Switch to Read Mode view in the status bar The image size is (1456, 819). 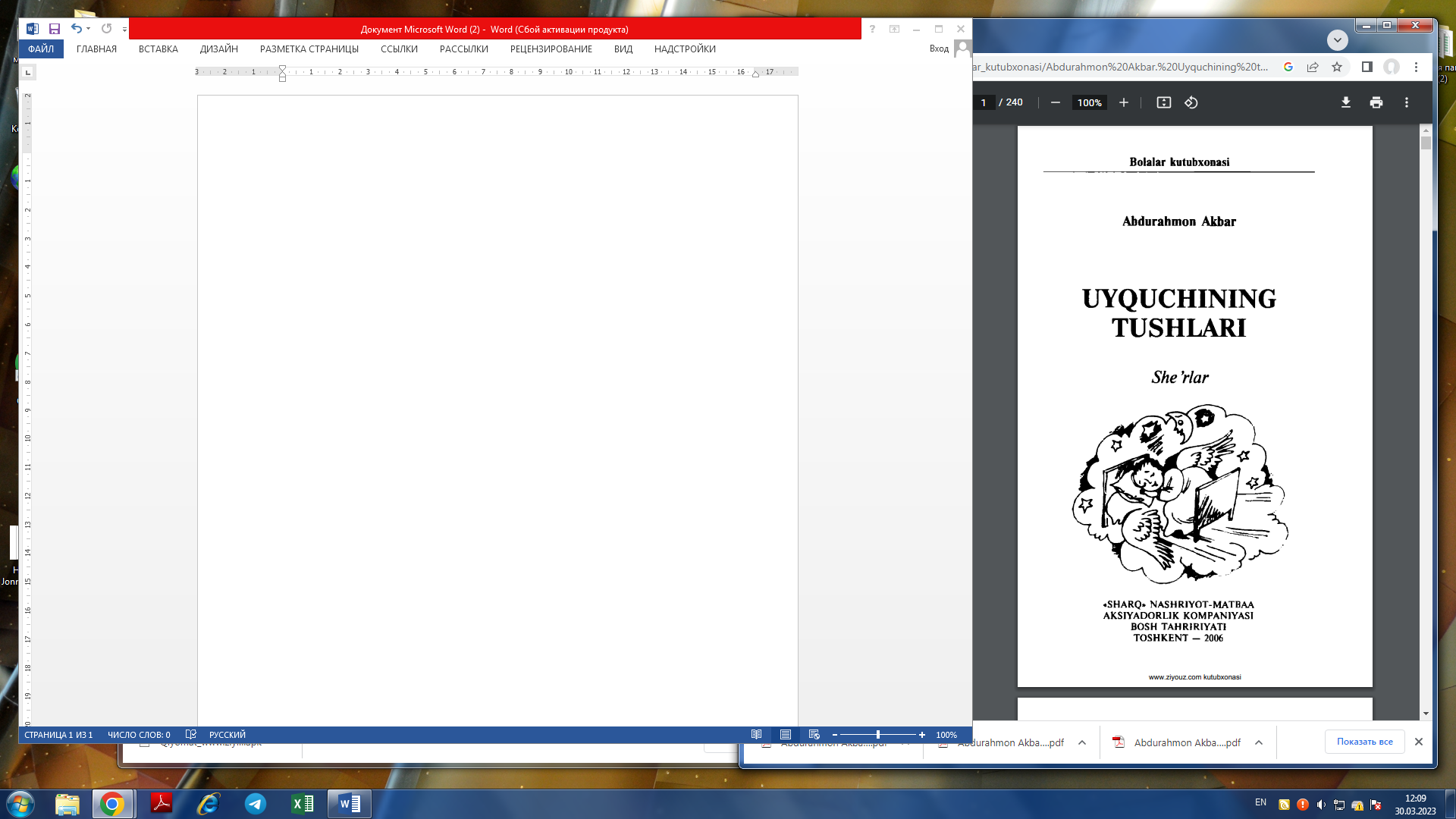[x=756, y=734]
